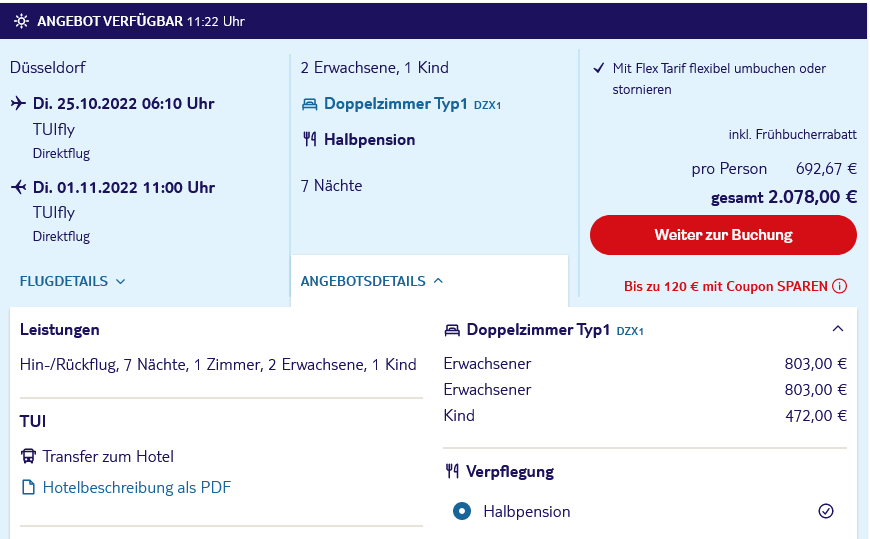Click the PDF document icon
Image resolution: width=870 pixels, height=539 pixels.
tap(28, 487)
